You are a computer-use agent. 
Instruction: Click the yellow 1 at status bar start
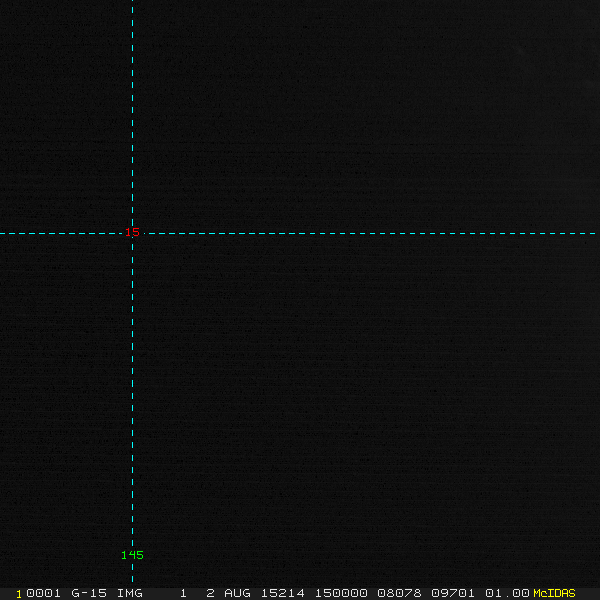tap(19, 593)
